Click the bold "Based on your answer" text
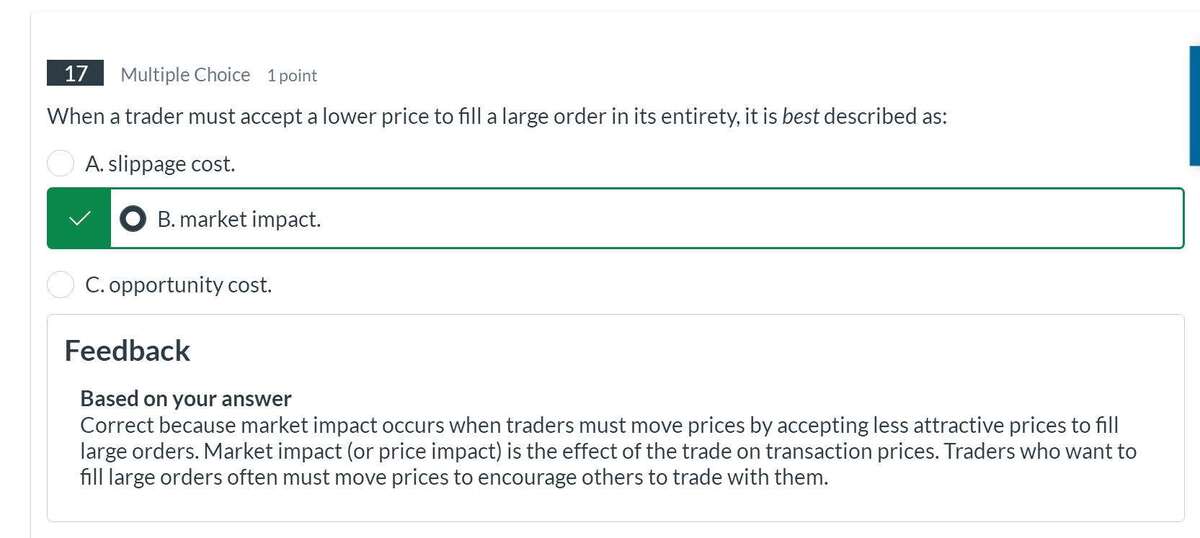Viewport: 1200px width, 538px height. tap(186, 398)
